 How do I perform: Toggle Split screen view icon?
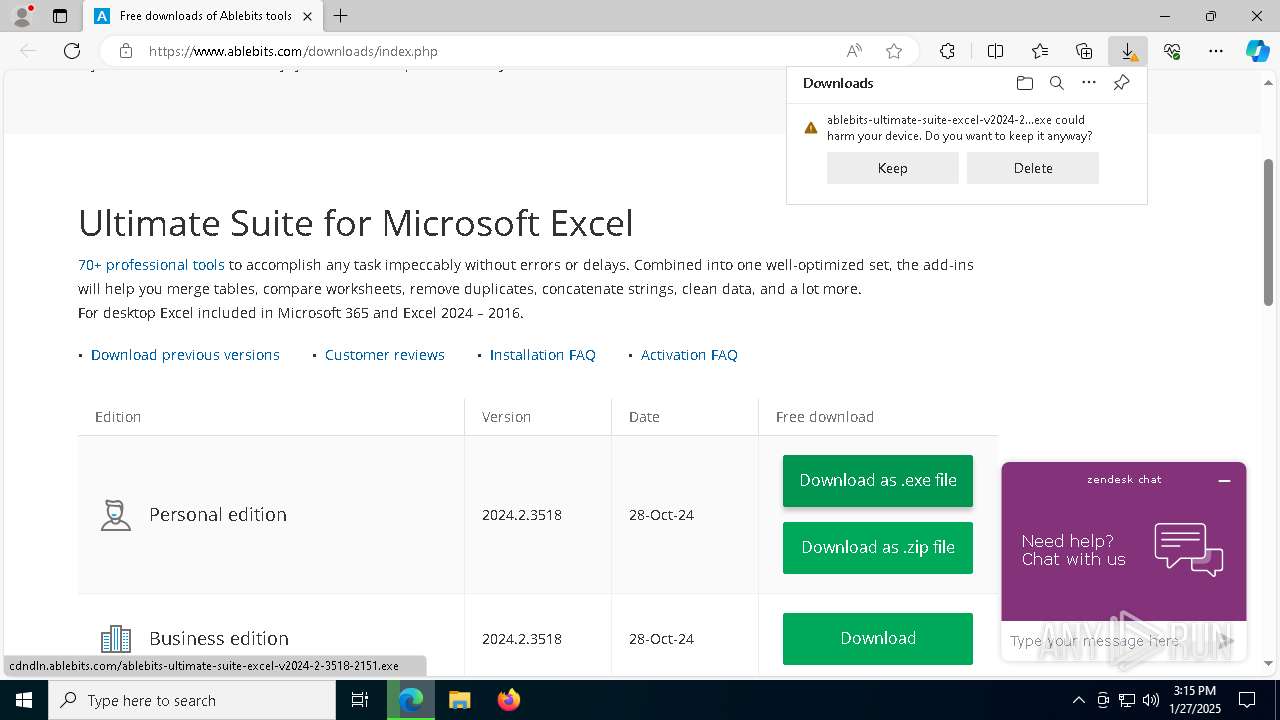pyautogui.click(x=995, y=51)
